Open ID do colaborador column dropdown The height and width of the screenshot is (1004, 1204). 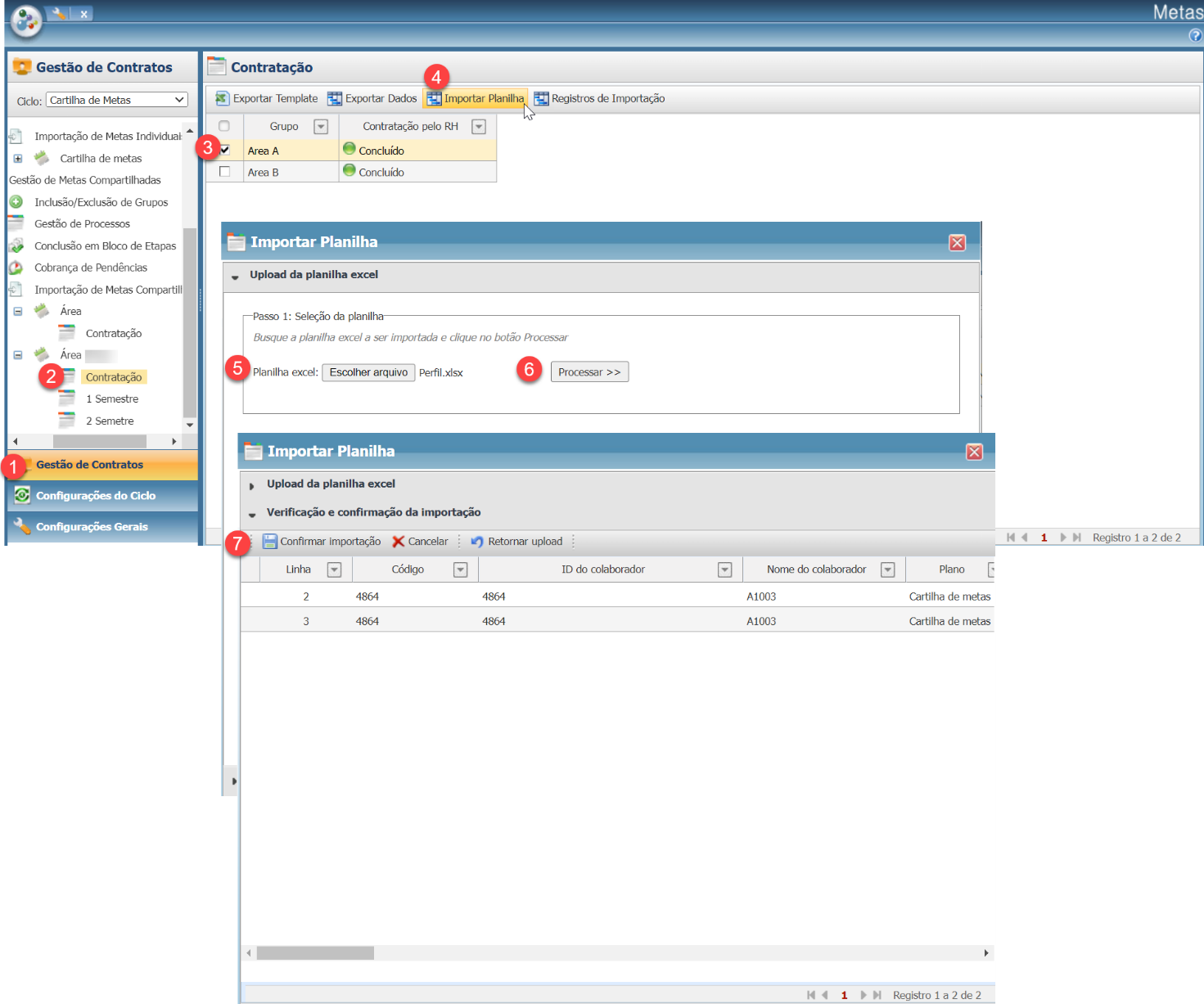[x=724, y=570]
